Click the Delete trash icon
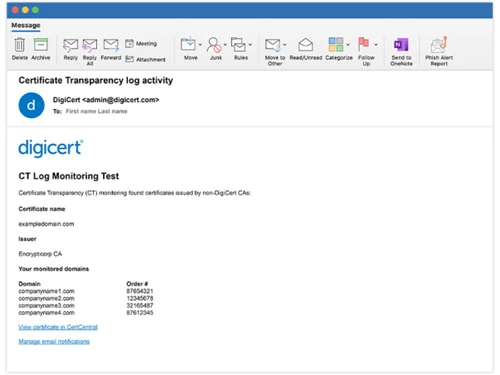Screen dimensions: 500x375 coord(20,45)
